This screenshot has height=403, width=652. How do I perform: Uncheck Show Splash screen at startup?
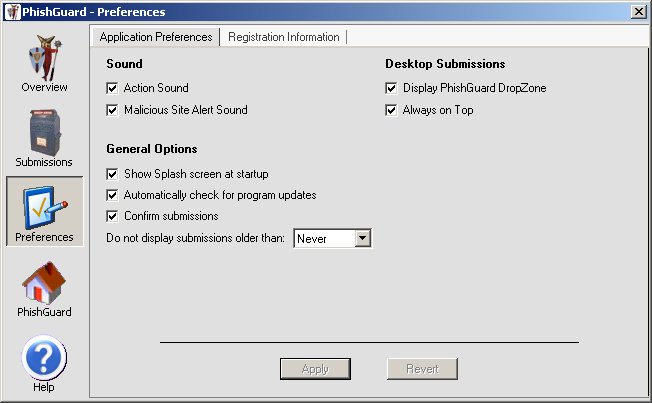pos(112,174)
